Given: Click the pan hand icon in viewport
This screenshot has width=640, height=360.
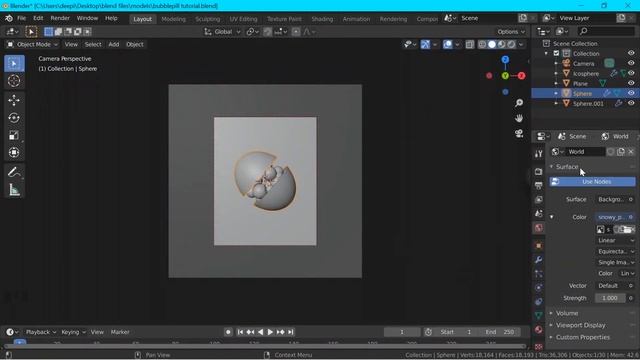Looking at the screenshot, I should coord(519,118).
